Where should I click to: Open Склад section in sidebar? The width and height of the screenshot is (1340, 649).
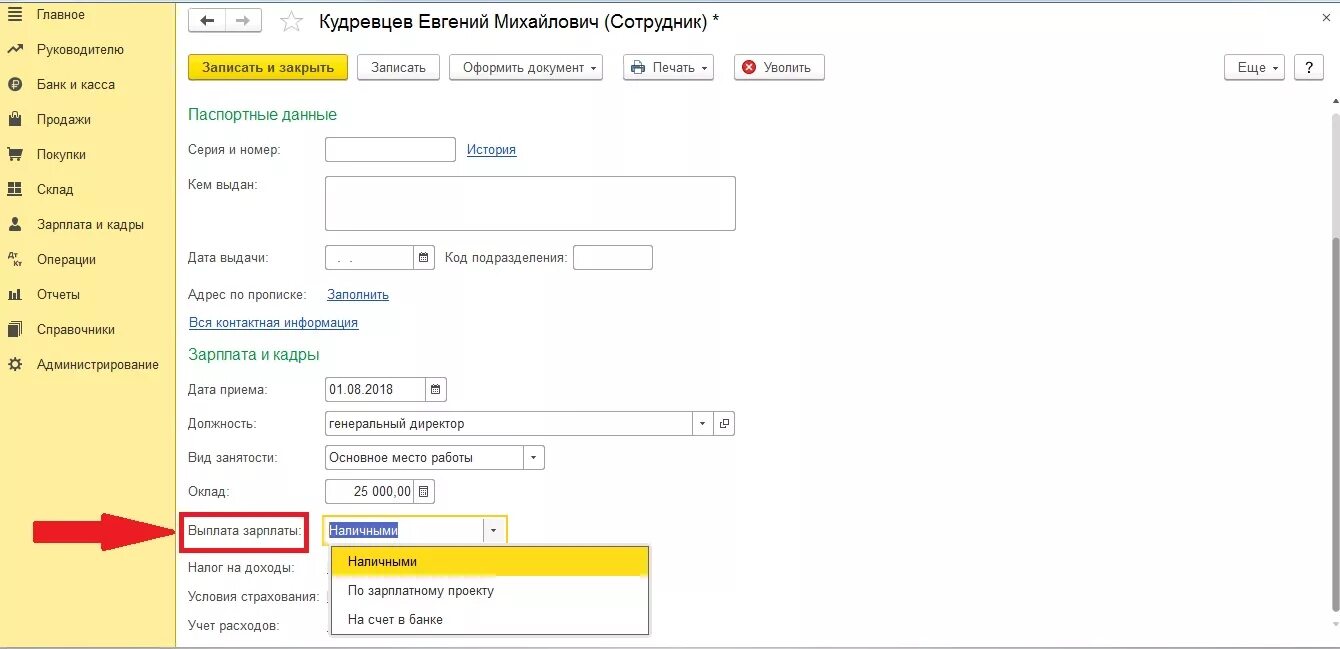[55, 189]
